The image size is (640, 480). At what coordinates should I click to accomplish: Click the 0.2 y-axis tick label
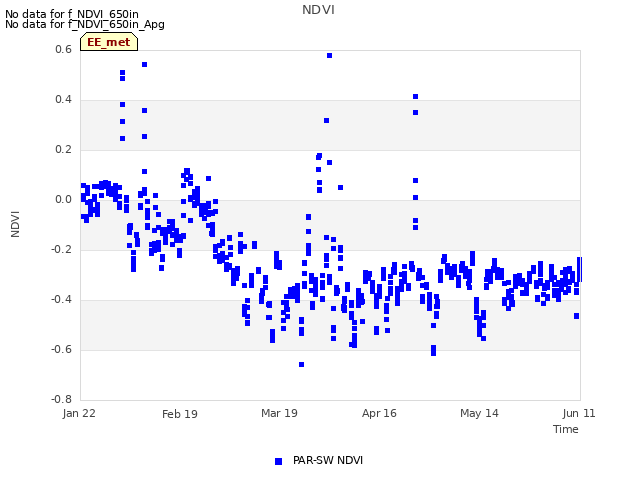[x=63, y=149]
